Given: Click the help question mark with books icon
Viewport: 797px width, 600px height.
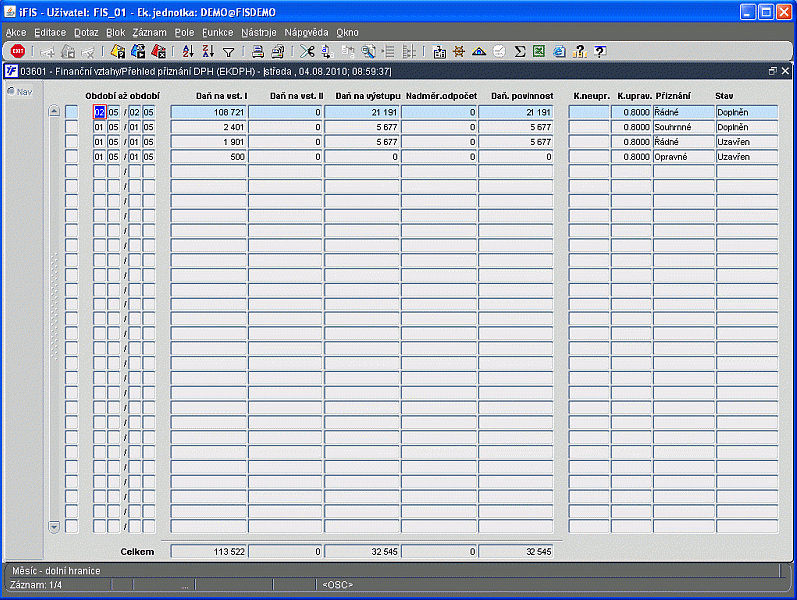Looking at the screenshot, I should [x=579, y=51].
